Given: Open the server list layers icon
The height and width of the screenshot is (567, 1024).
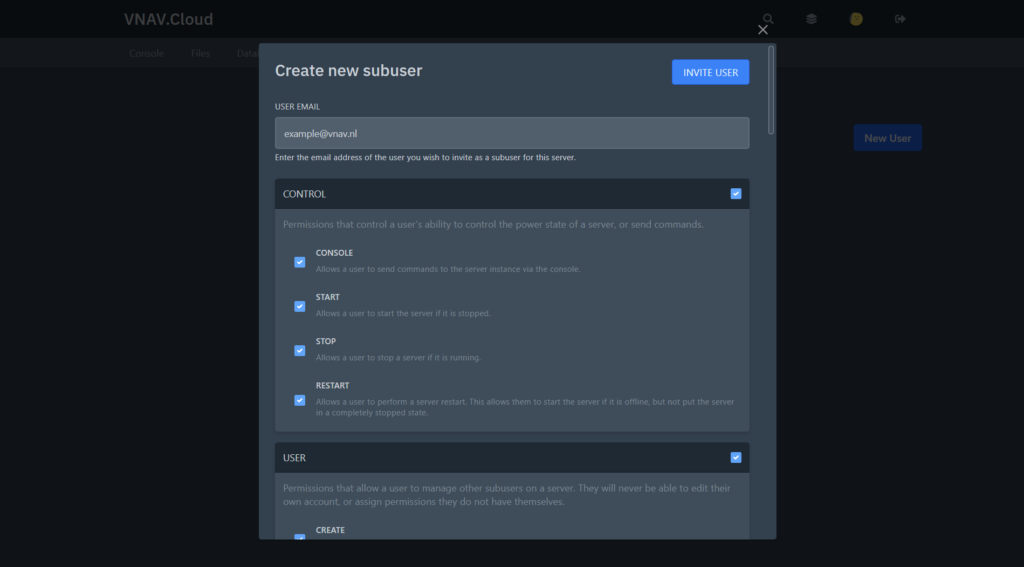Looking at the screenshot, I should point(812,19).
